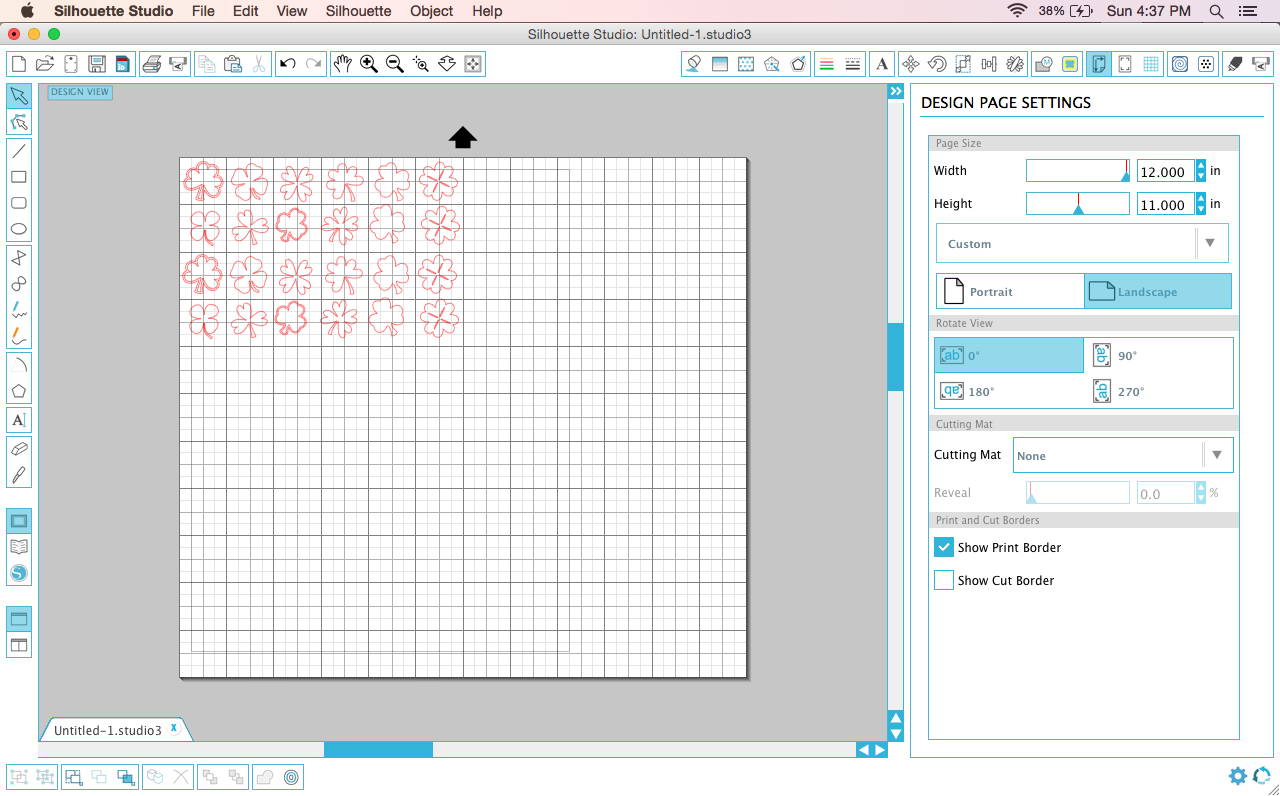Open the Line Color window
1280x796 pixels.
(x=827, y=64)
